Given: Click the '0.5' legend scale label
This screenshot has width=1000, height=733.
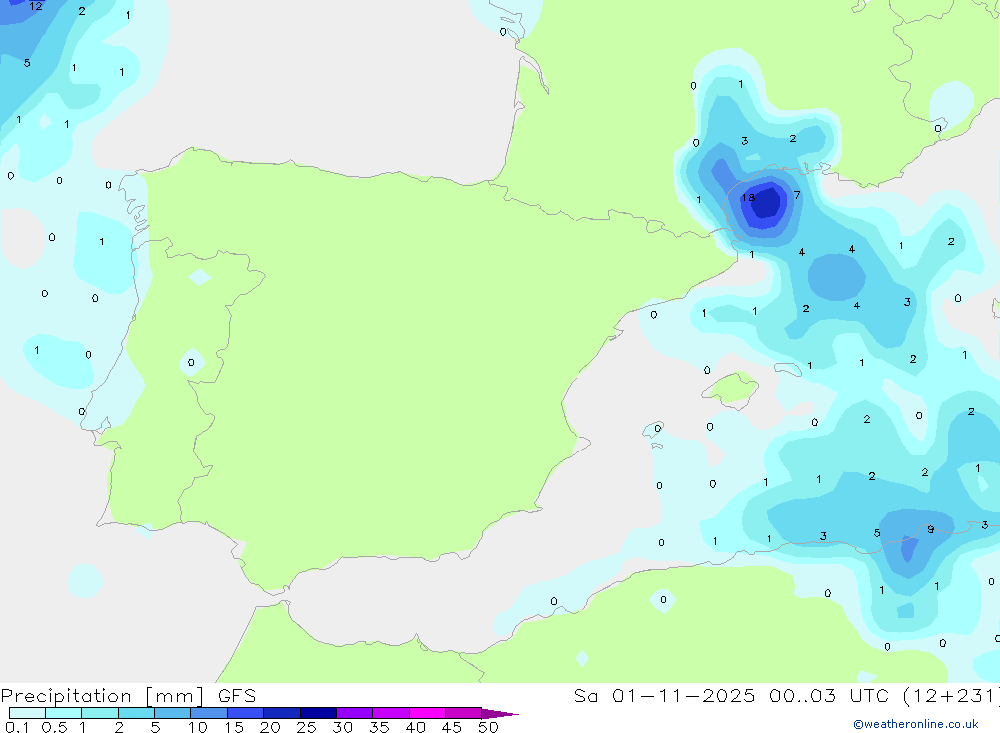Looking at the screenshot, I should tap(54, 727).
